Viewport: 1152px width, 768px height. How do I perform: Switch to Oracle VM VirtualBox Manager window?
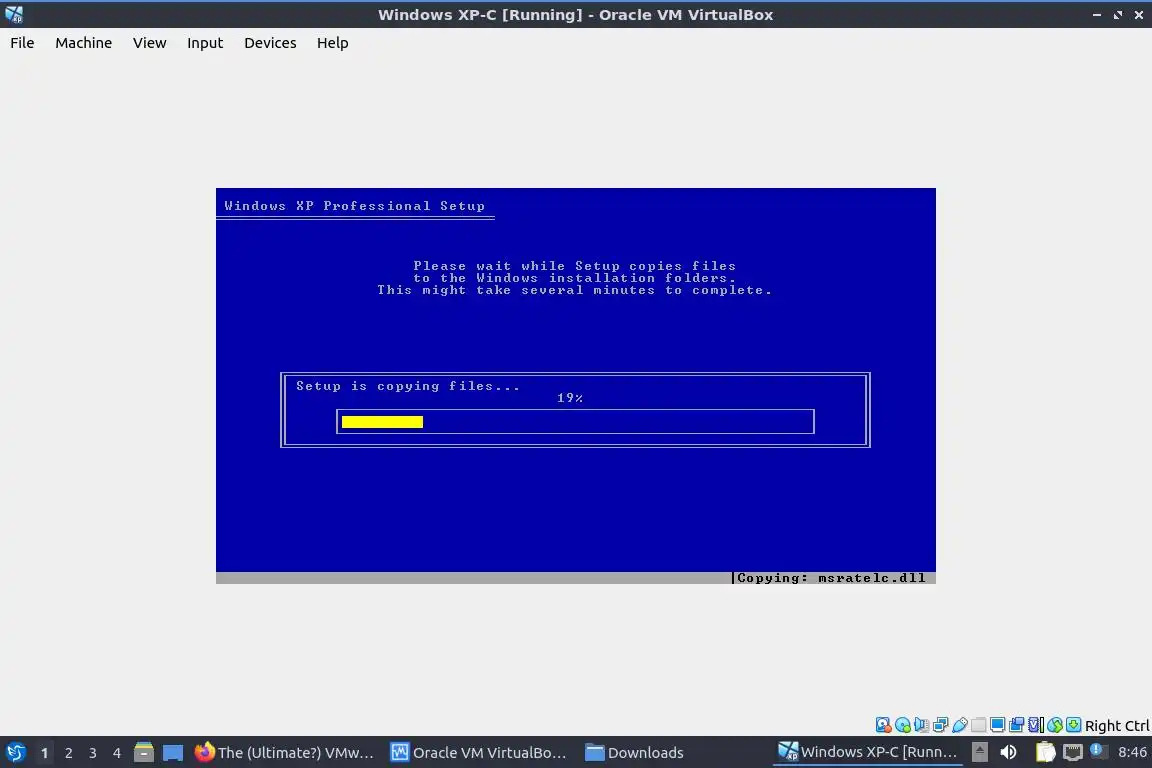tap(479, 753)
